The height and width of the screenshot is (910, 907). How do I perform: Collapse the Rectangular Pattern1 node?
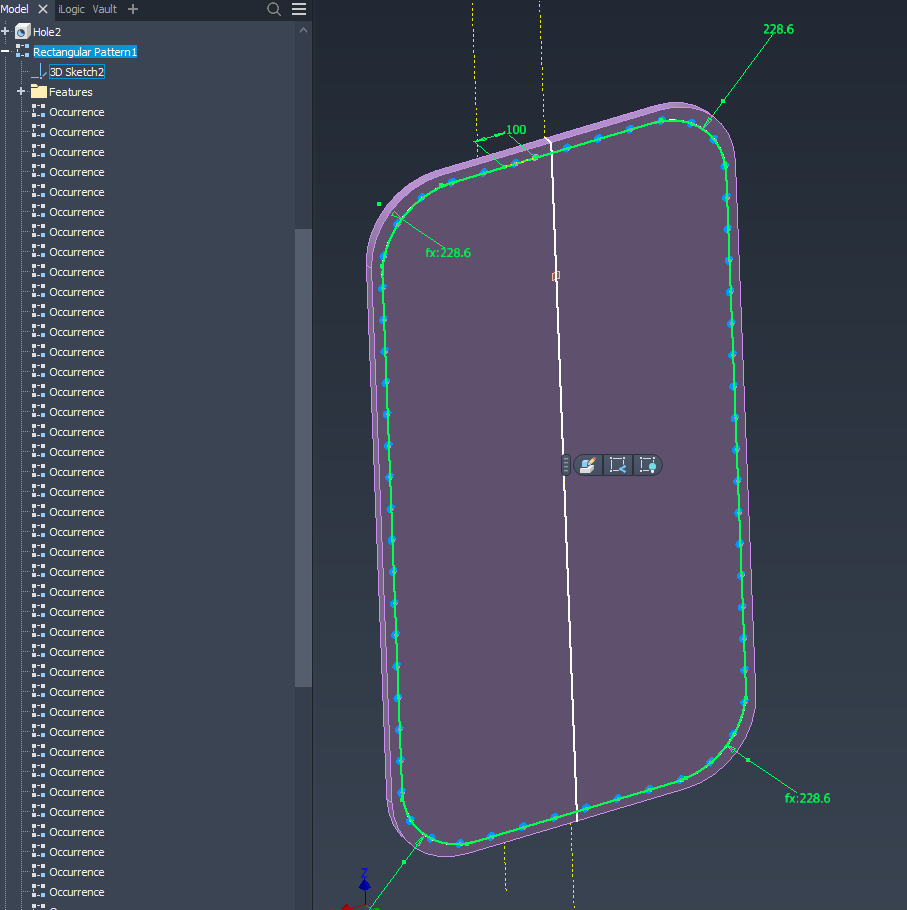(x=5, y=52)
